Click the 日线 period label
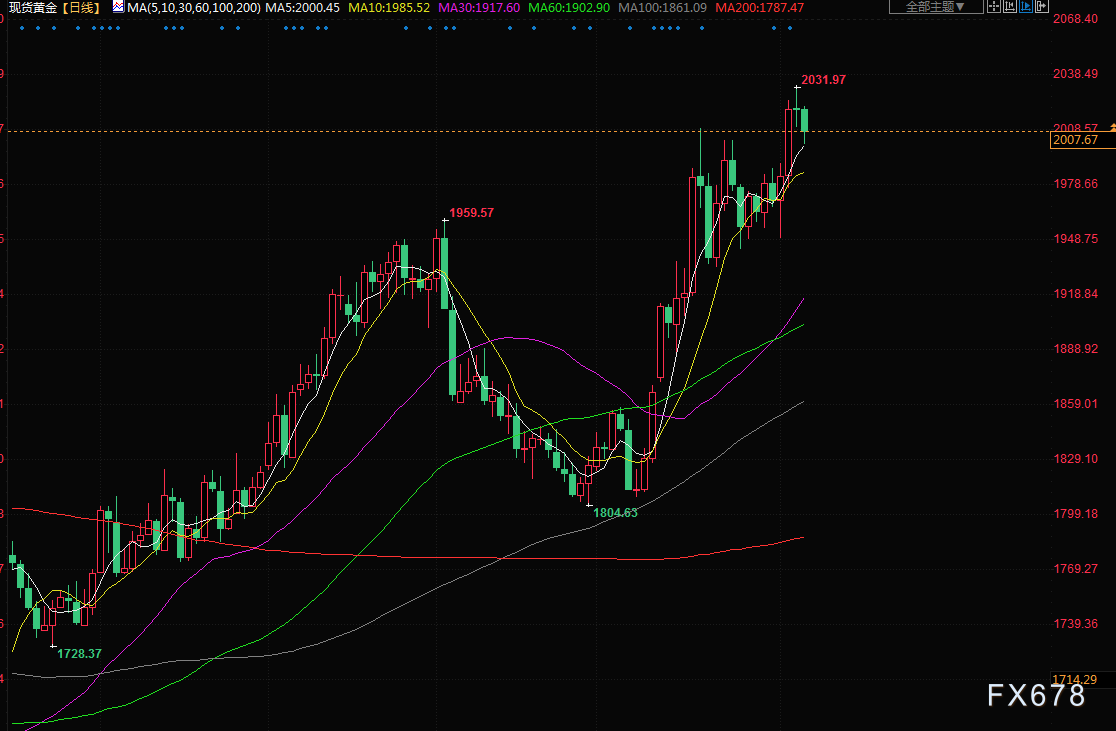Screen dimensions: 1116x731 80,7
